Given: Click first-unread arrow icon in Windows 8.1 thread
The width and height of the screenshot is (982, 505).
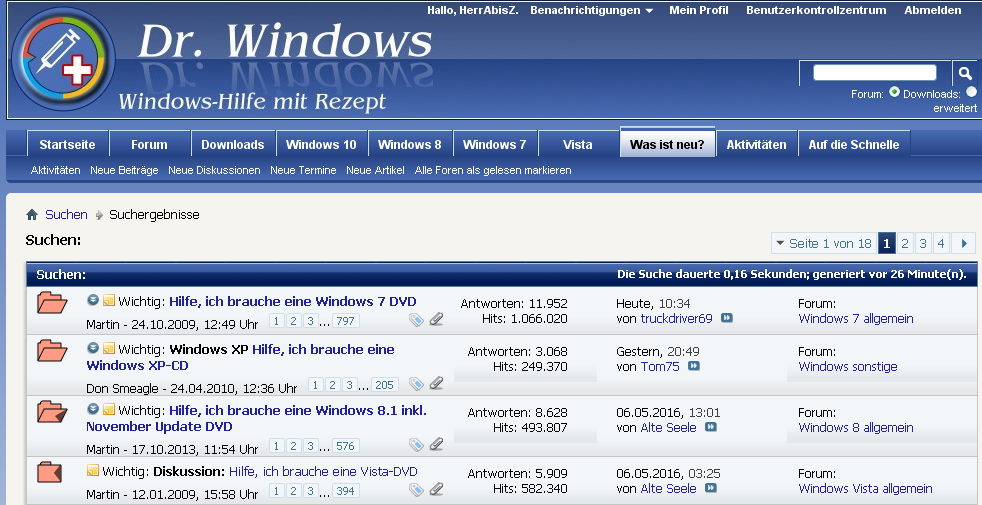Looking at the screenshot, I should [93, 409].
